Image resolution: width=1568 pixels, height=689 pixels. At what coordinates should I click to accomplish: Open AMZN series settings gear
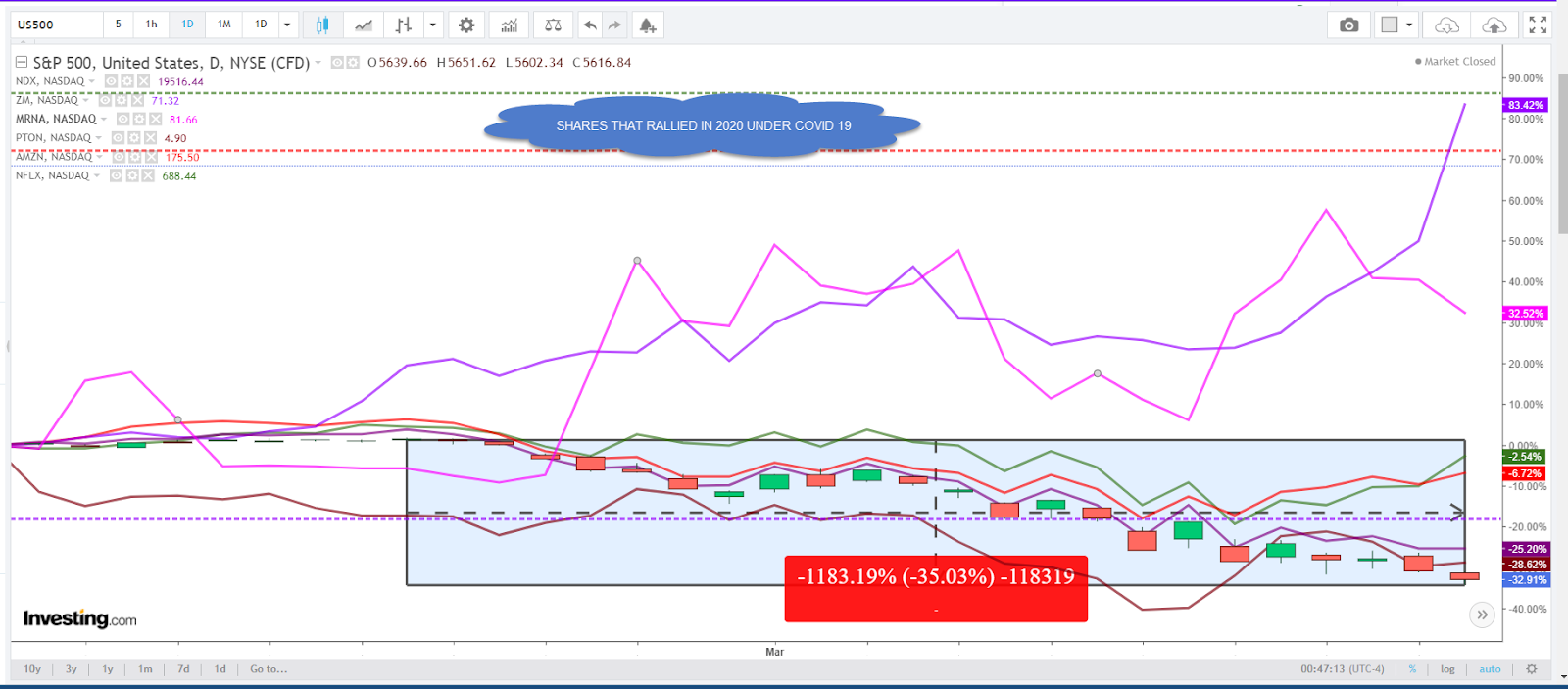pyautogui.click(x=134, y=157)
